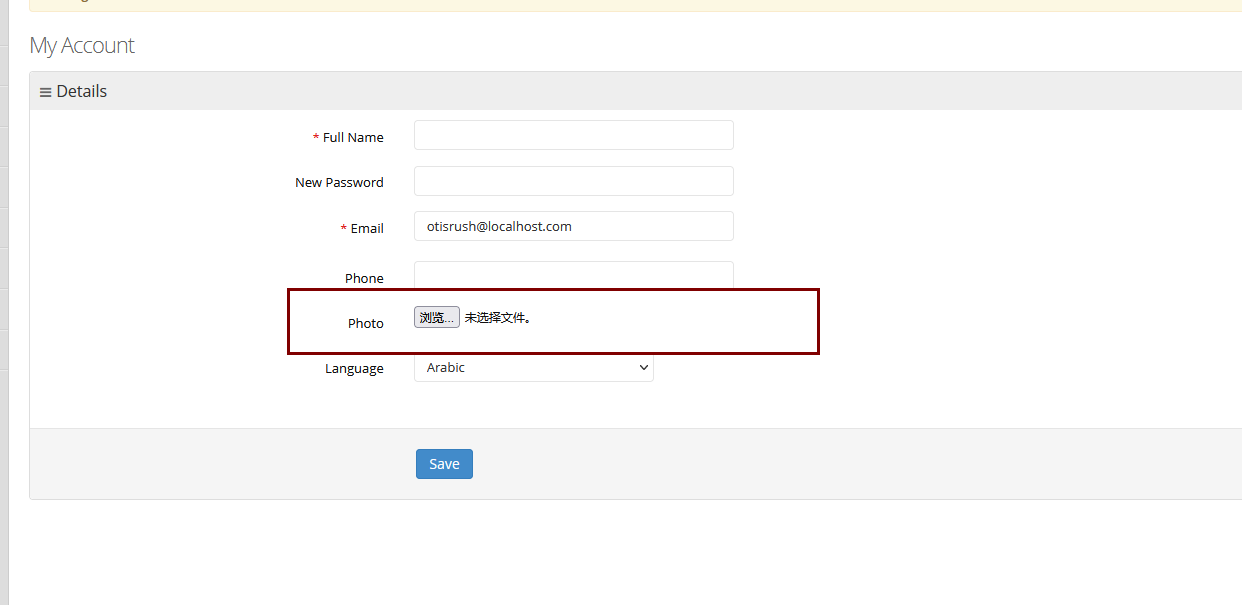The image size is (1242, 605).
Task: Click the list icon beside Details
Action: click(x=45, y=92)
